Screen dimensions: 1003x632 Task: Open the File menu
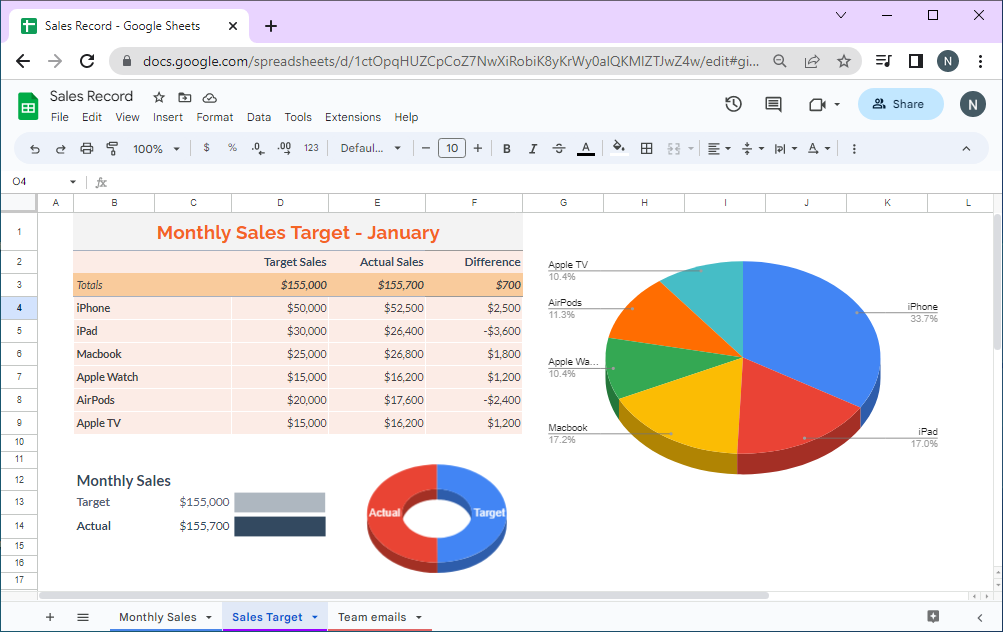(59, 117)
